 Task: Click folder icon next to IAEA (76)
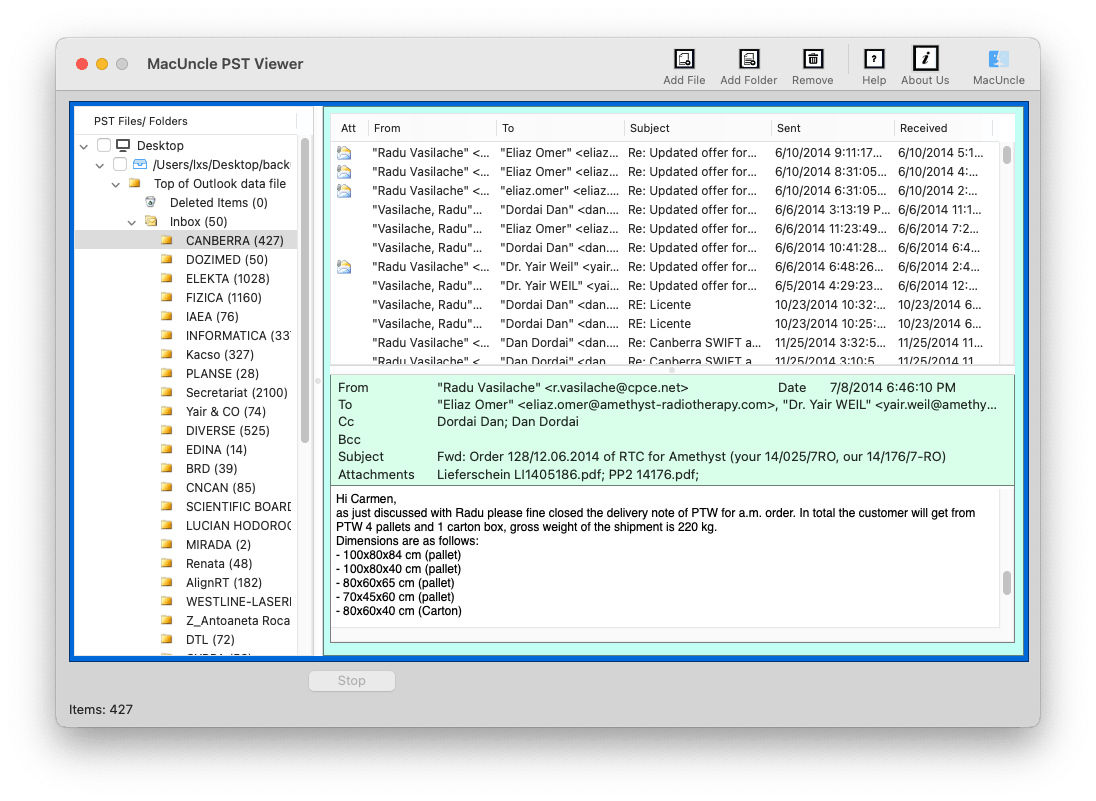(x=166, y=316)
